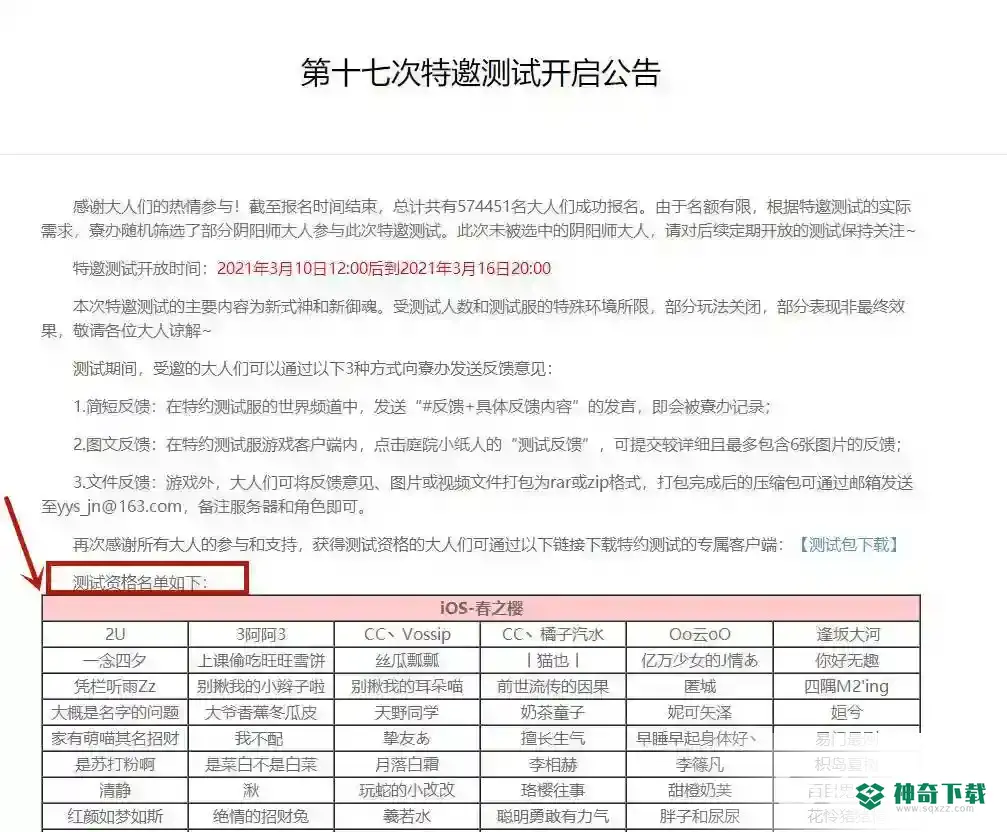
Task: Click table cell 羲若水
Action: tap(407, 817)
